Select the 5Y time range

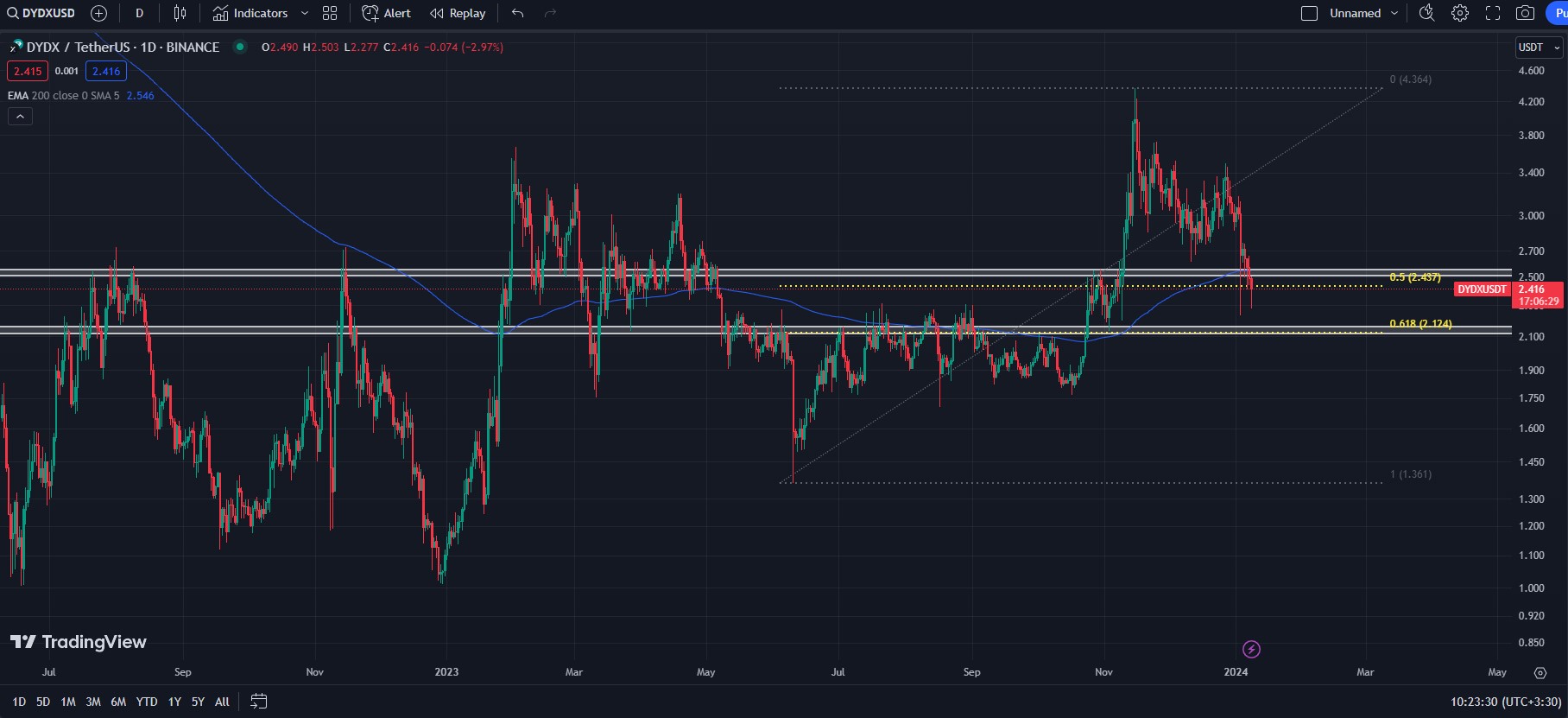point(198,702)
